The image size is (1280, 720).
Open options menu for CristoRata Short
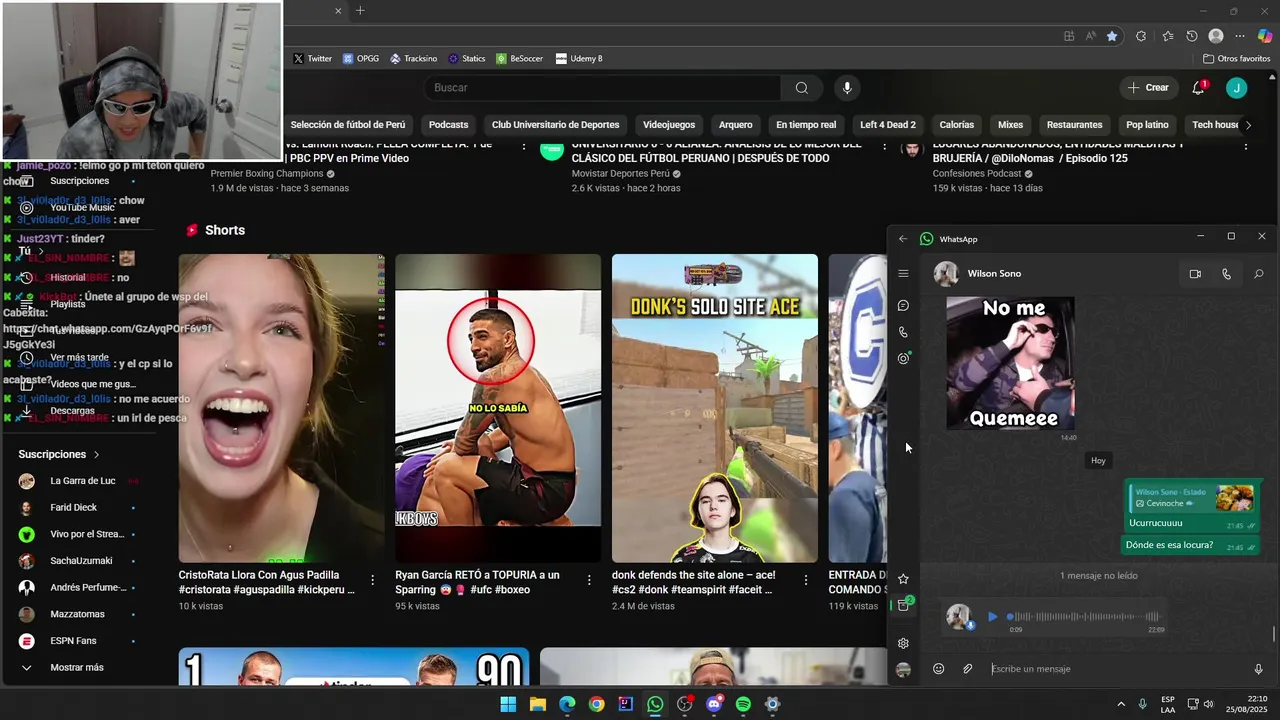[373, 580]
